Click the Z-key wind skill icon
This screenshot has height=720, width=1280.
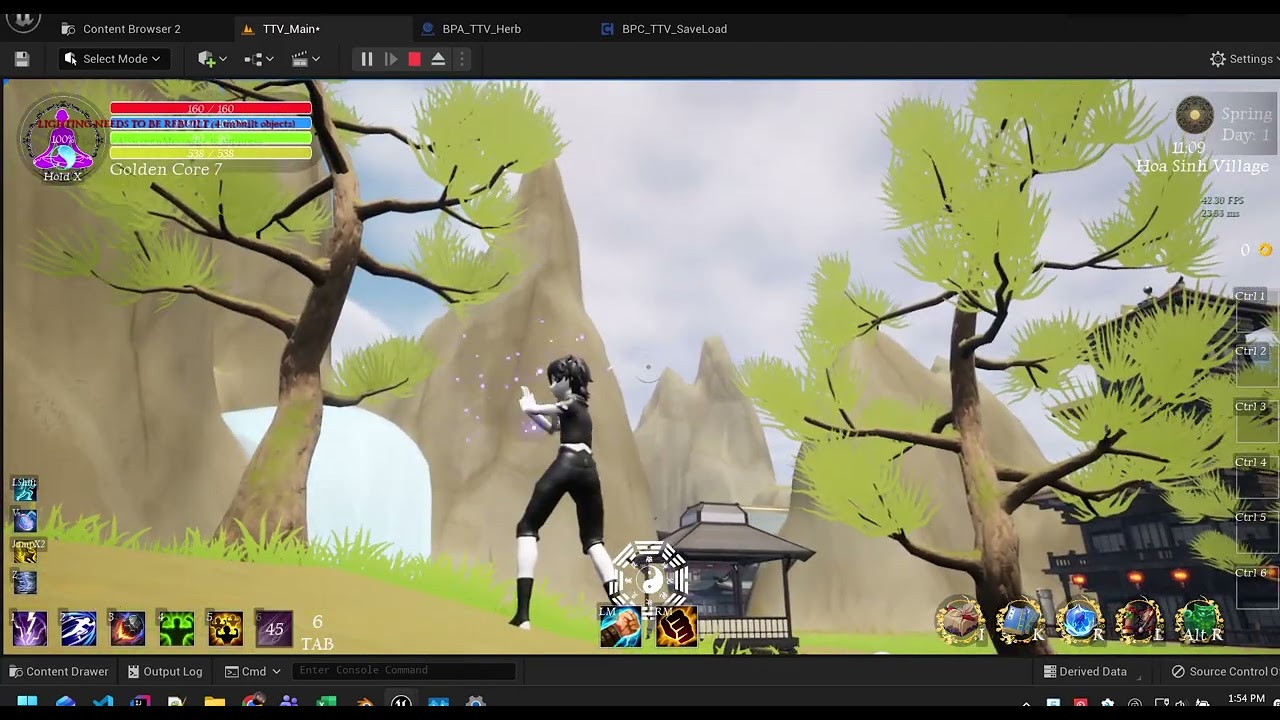(25, 581)
